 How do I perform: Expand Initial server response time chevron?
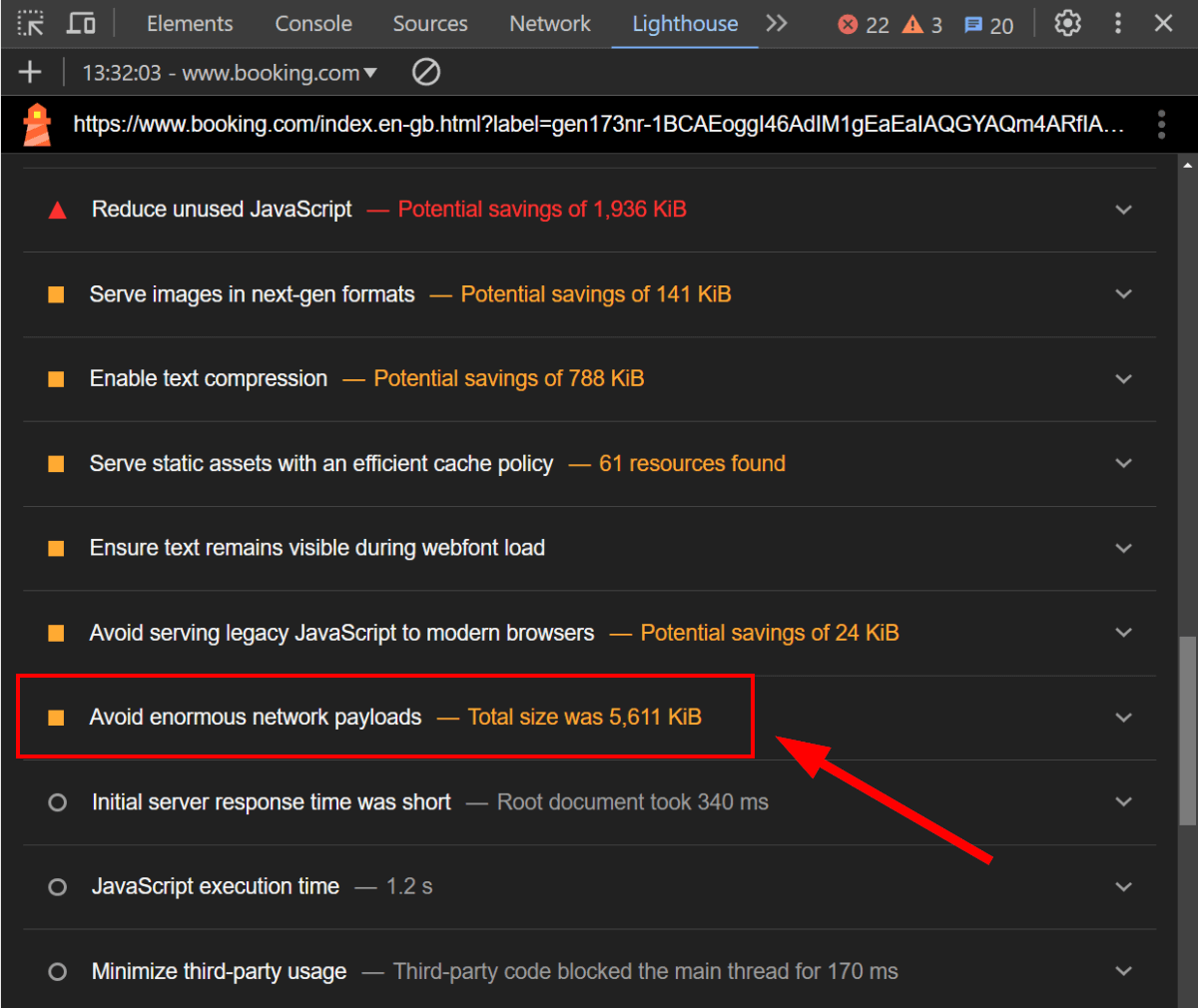click(x=1123, y=802)
